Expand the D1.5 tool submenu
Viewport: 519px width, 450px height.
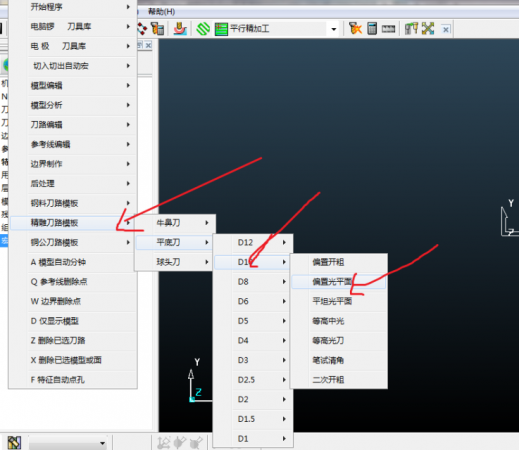click(253, 419)
